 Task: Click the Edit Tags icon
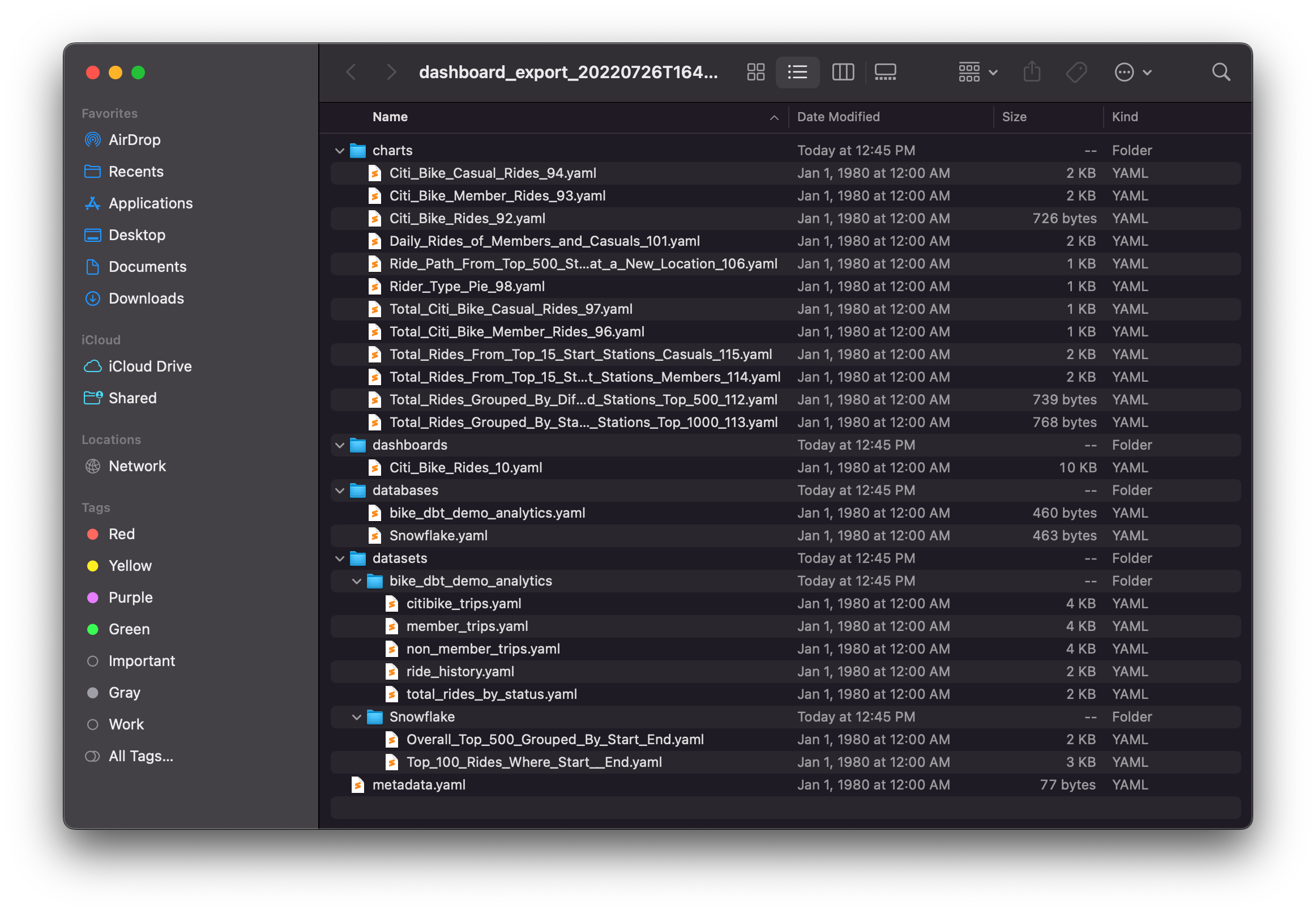coord(1076,72)
